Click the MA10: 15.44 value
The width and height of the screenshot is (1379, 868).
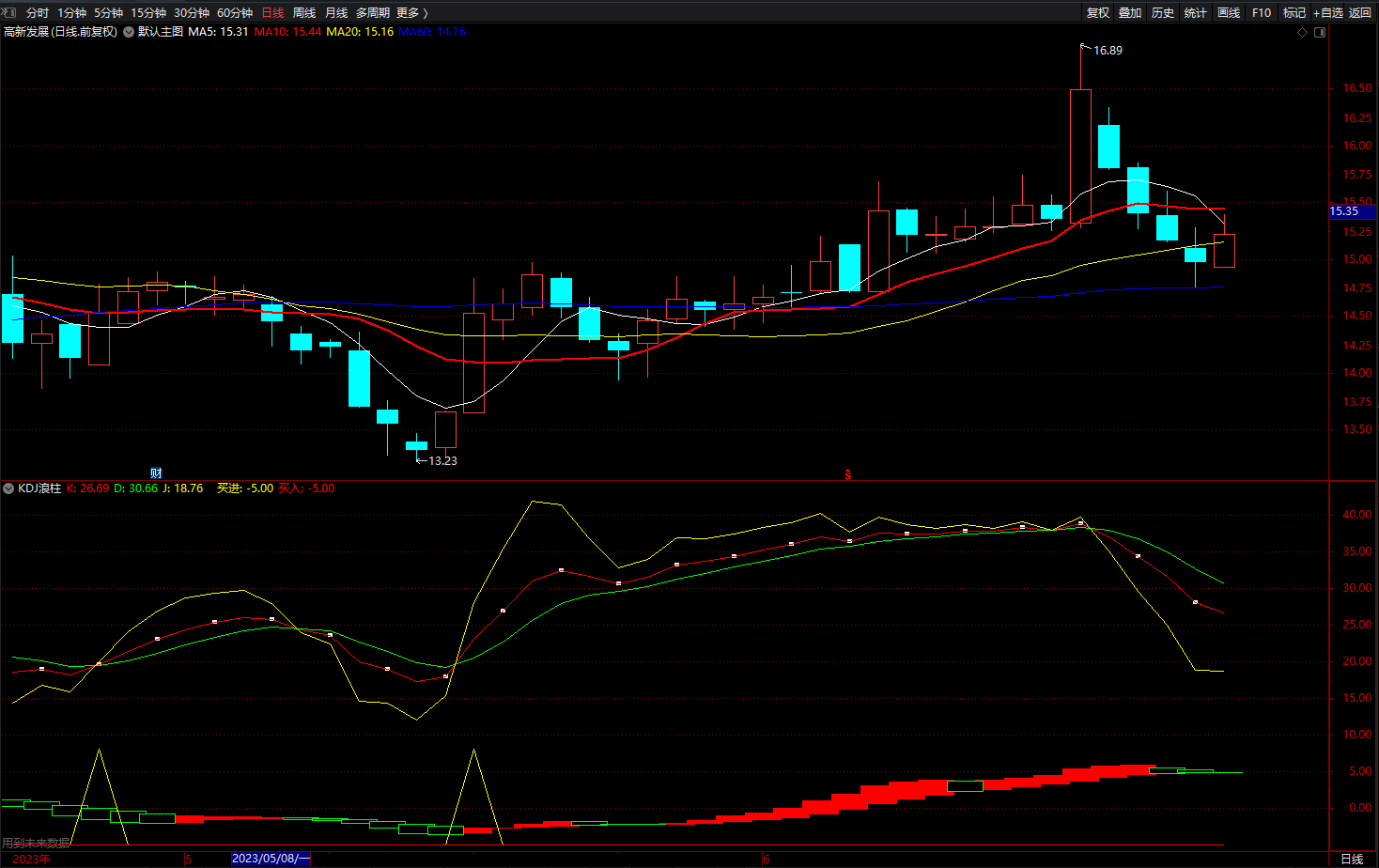[x=287, y=32]
